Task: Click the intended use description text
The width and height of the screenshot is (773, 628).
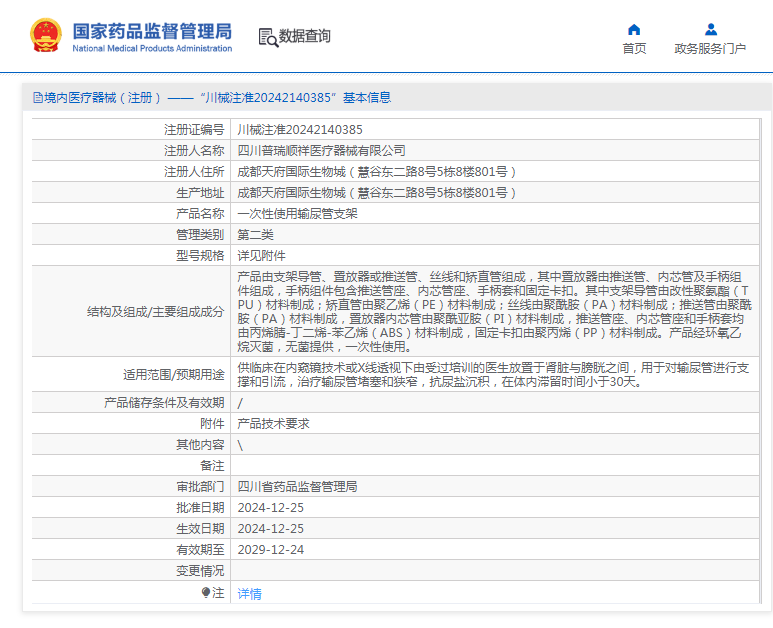Action: (493, 375)
